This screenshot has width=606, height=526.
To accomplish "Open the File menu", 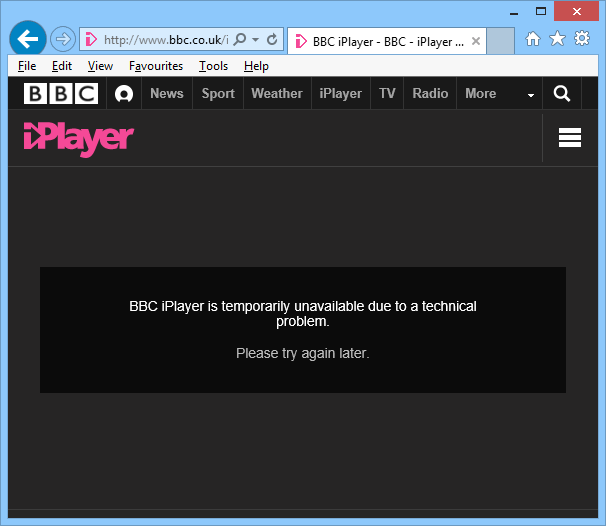I will pos(27,66).
